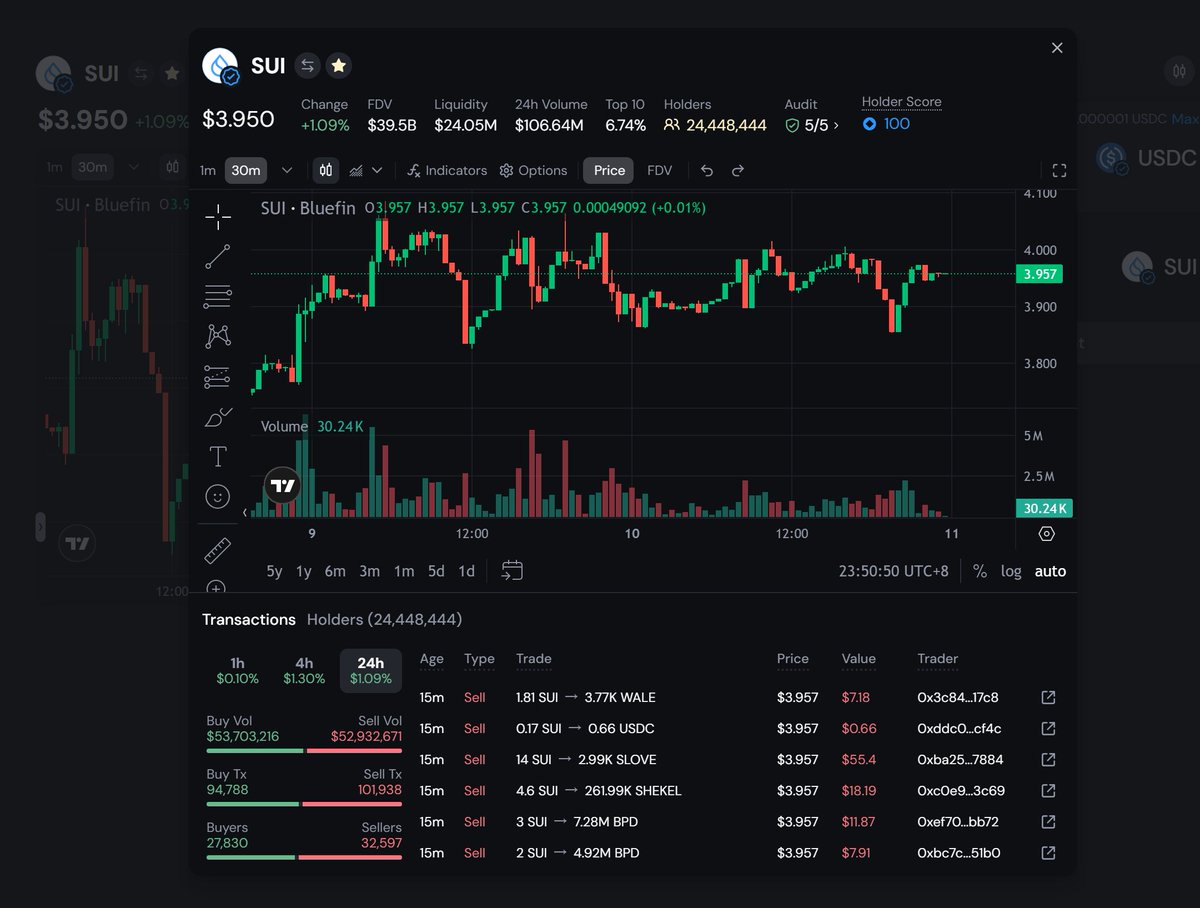The height and width of the screenshot is (908, 1200).
Task: Expand the interval dropdown next to 30m
Action: (x=287, y=170)
